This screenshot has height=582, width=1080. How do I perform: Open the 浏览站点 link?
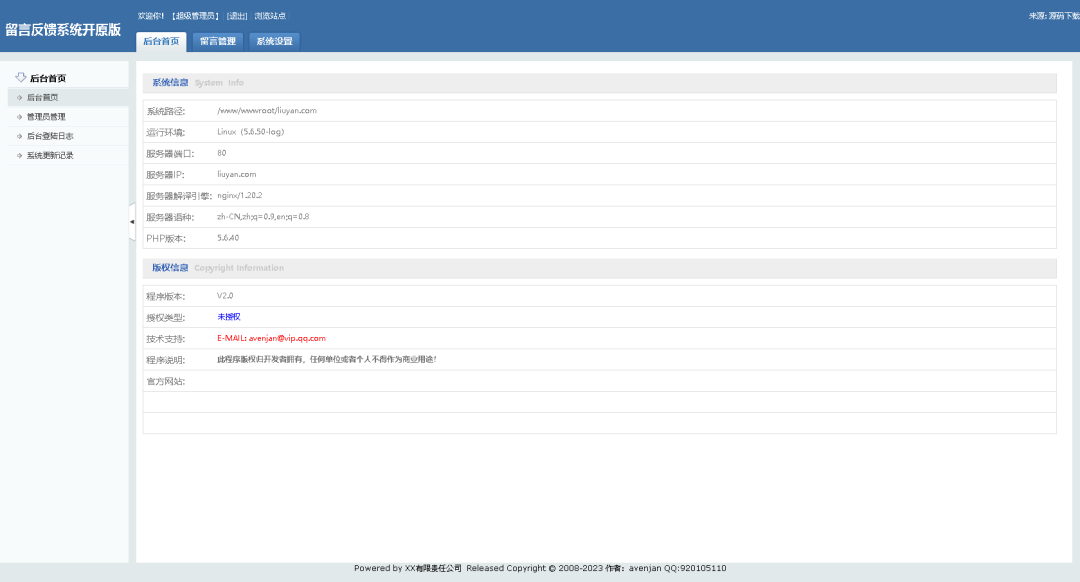[x=270, y=16]
